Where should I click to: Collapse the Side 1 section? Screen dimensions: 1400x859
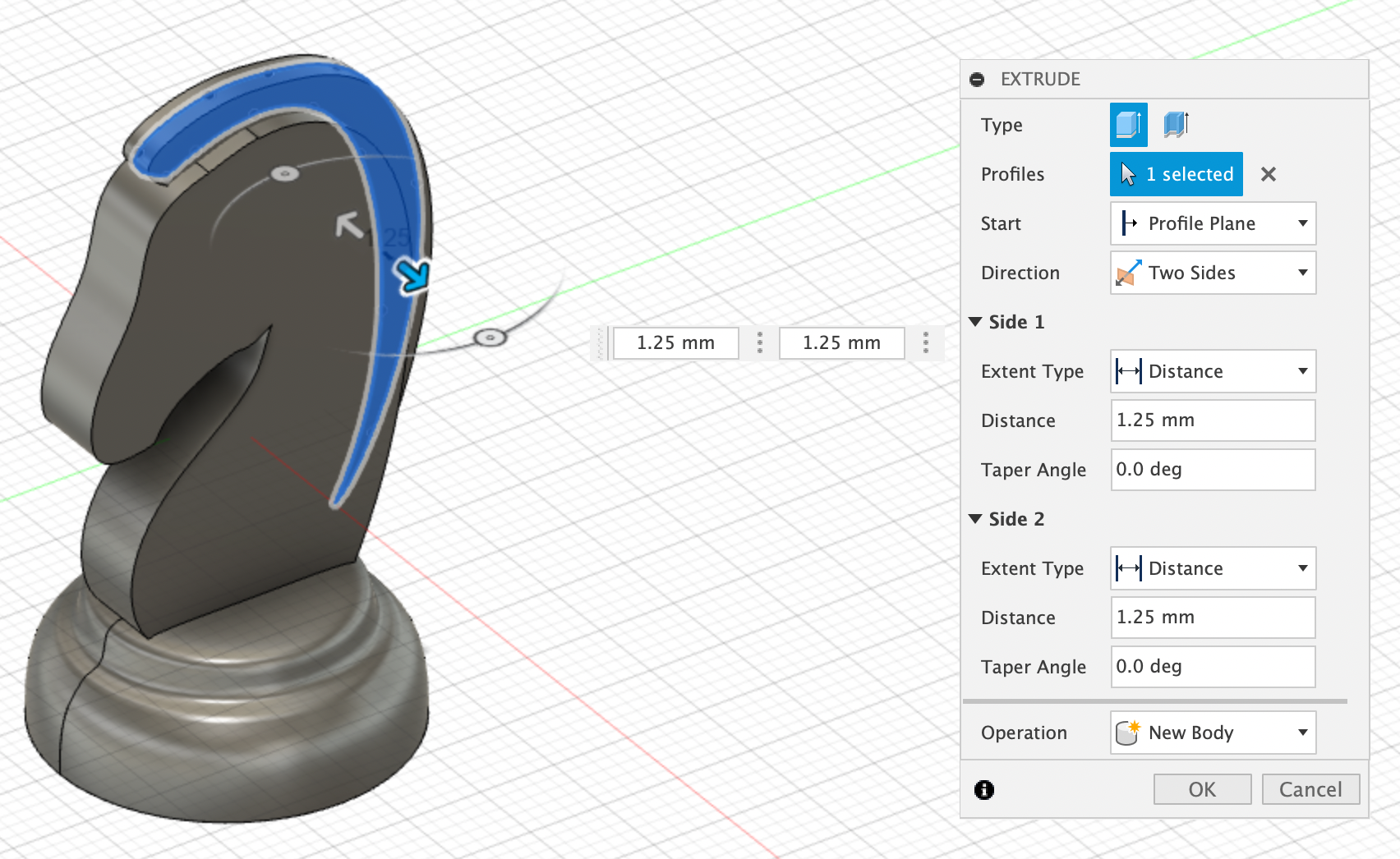coord(975,322)
